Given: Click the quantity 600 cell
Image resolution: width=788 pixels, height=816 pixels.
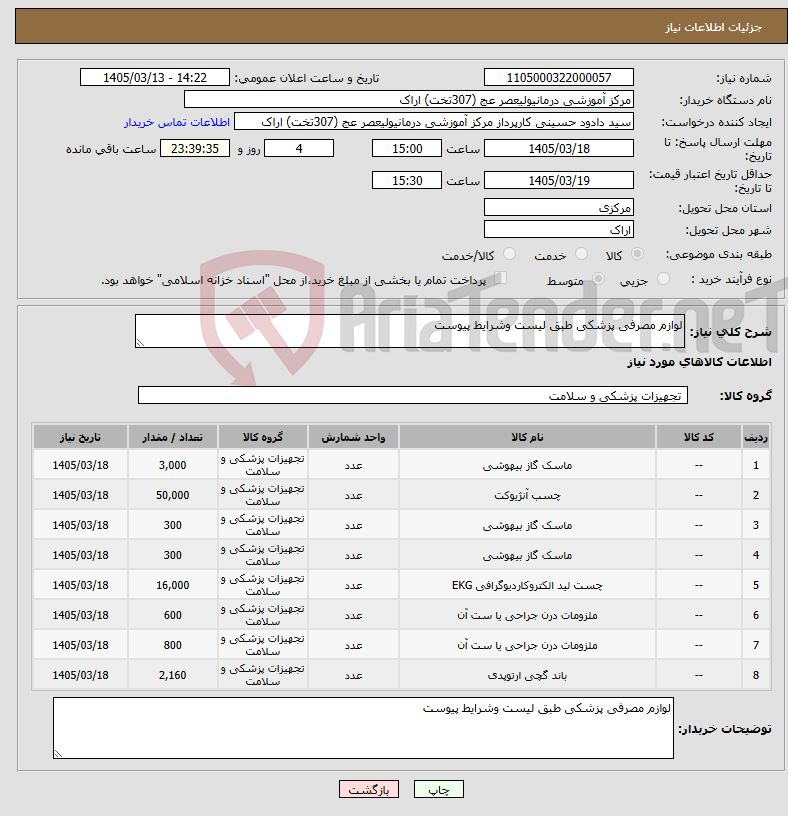Looking at the screenshot, I should pos(173,616).
